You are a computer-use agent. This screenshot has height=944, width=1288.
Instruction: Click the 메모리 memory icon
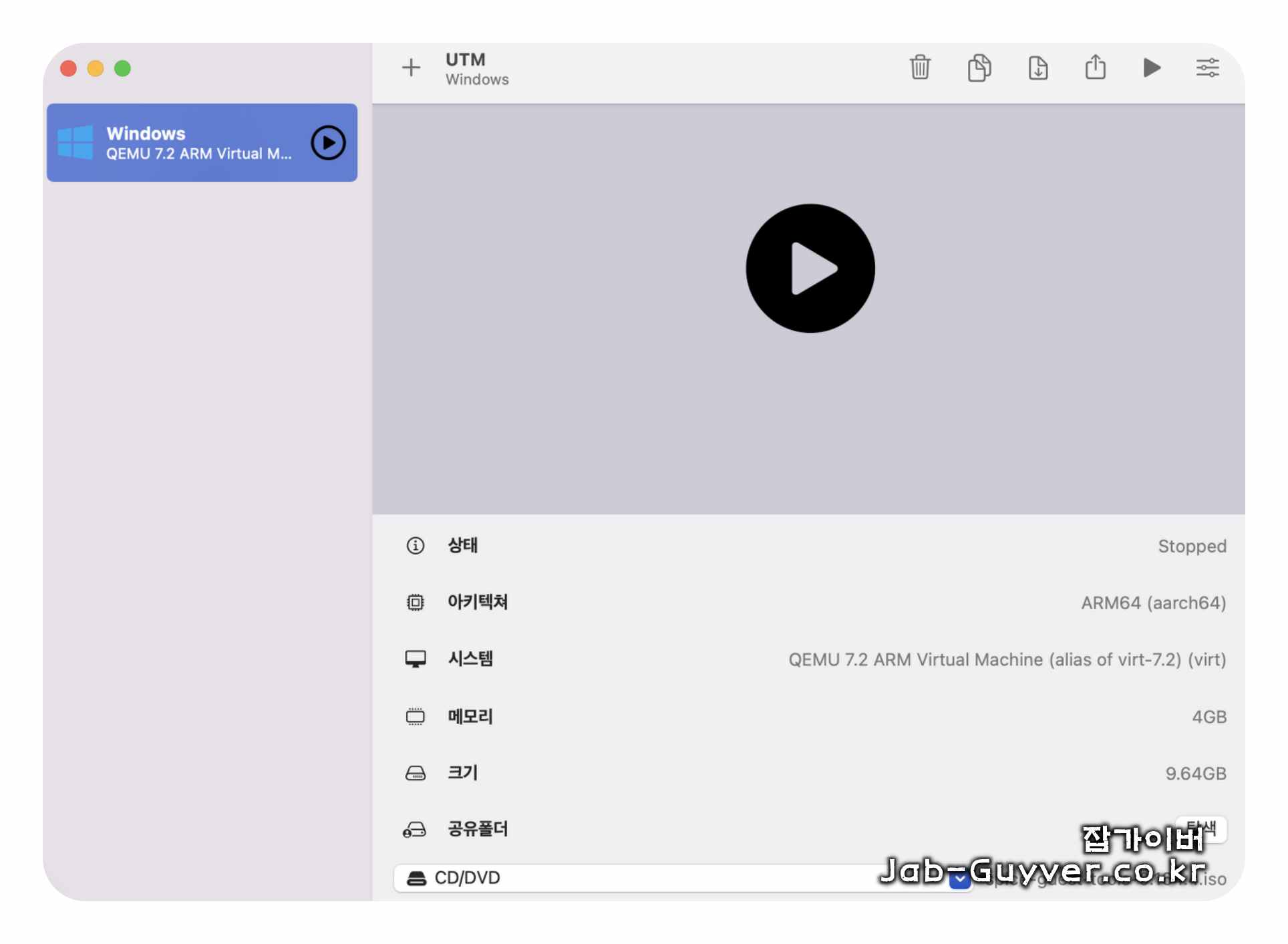415,717
